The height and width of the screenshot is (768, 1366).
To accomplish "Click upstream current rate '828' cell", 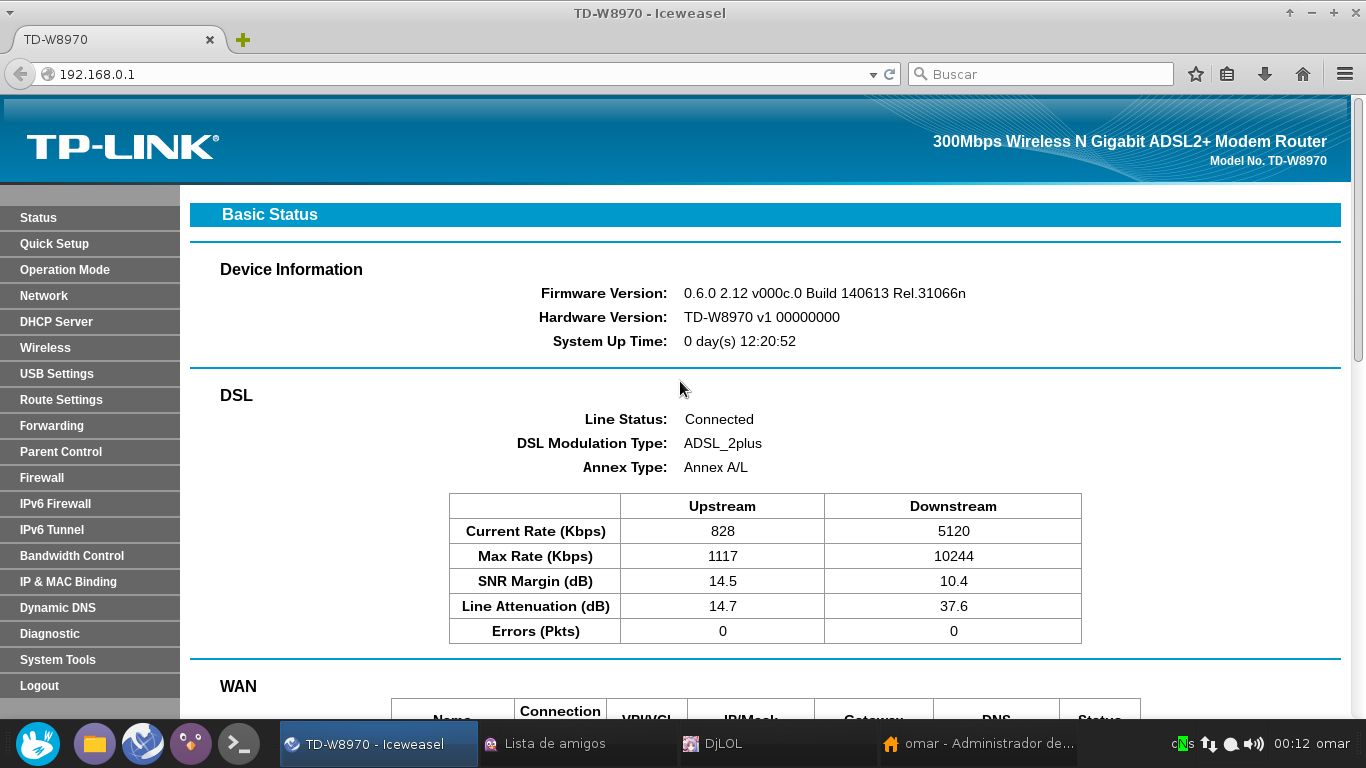I will coord(722,531).
